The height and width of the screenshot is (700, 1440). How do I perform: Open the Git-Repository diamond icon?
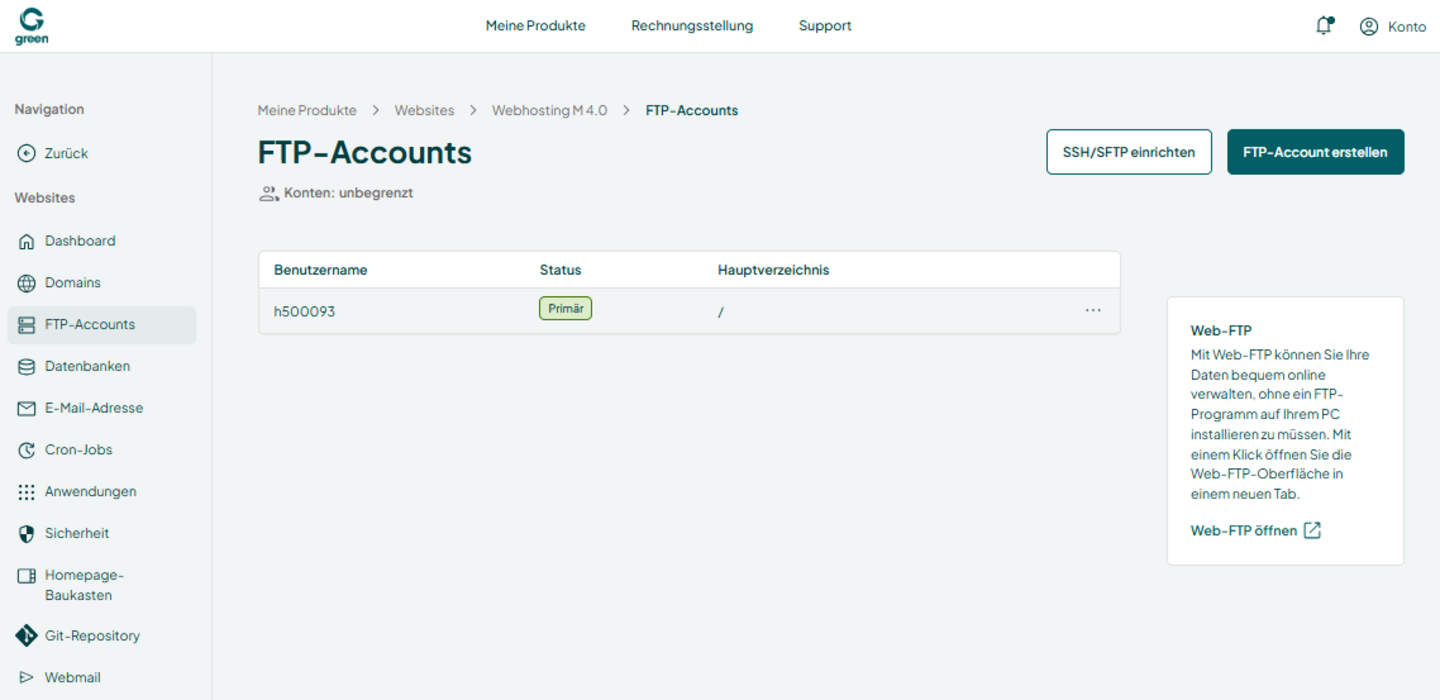[x=27, y=636]
